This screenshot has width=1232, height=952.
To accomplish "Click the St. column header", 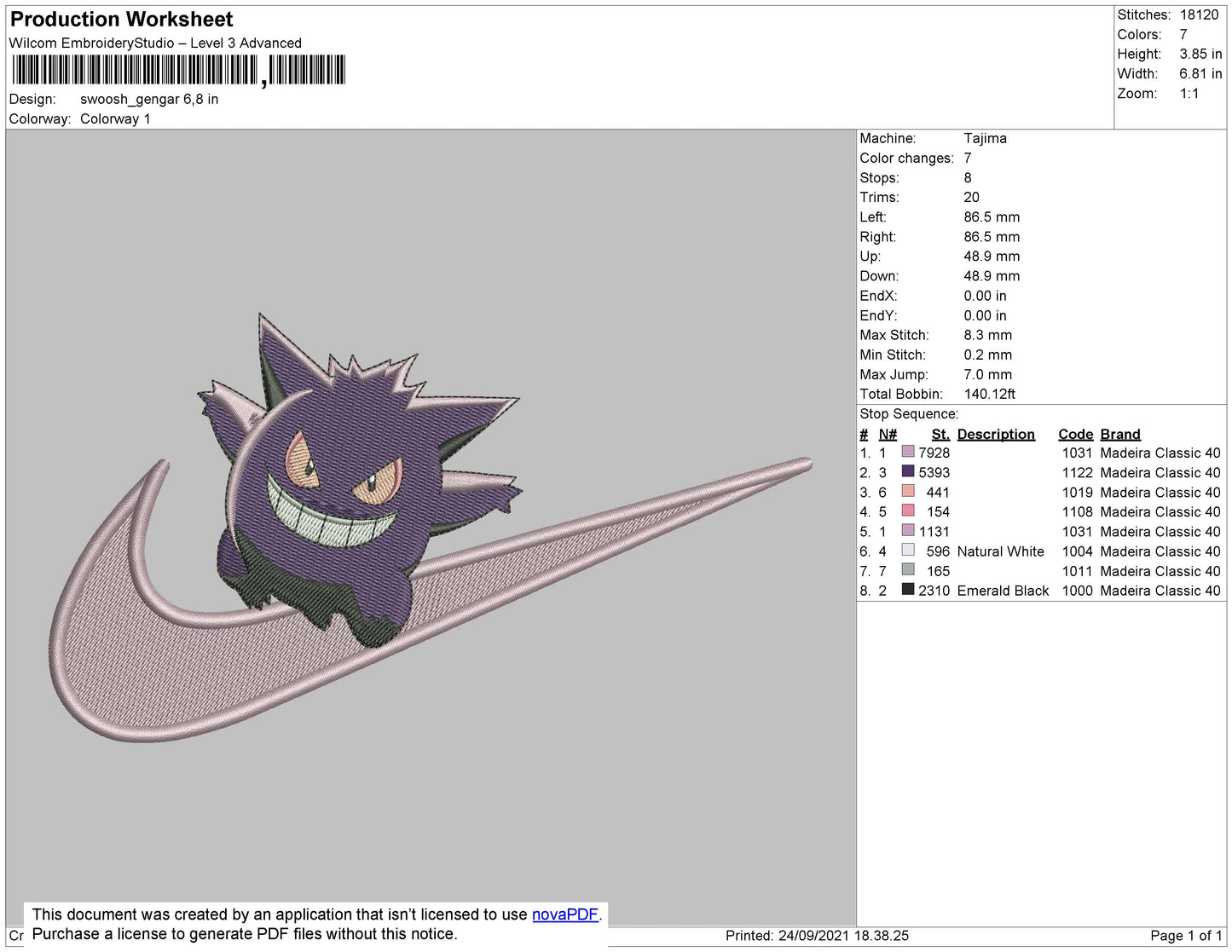I will click(940, 434).
